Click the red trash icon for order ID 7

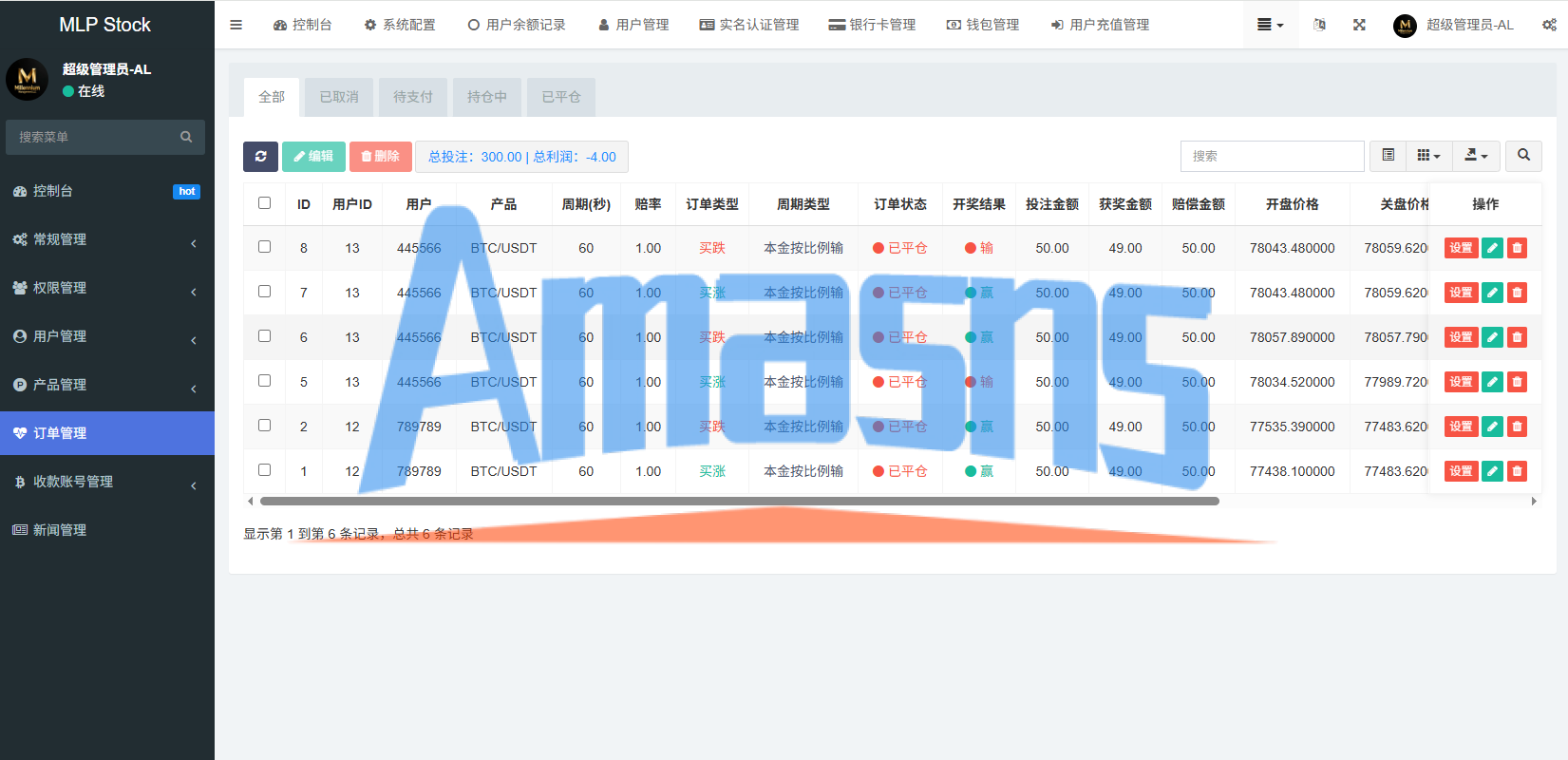coord(1517,293)
